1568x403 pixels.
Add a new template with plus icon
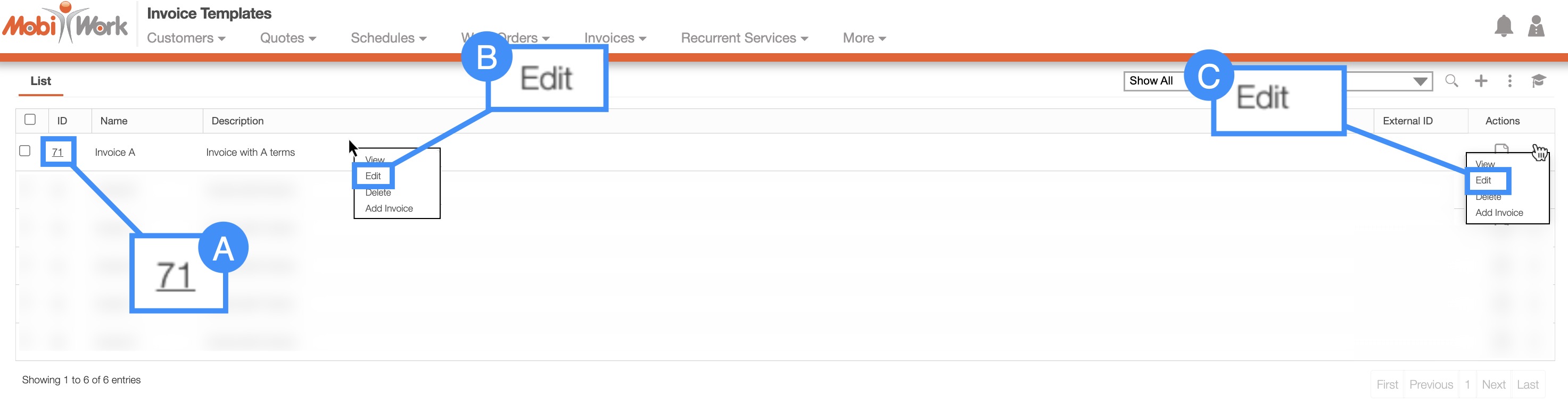coord(1481,81)
